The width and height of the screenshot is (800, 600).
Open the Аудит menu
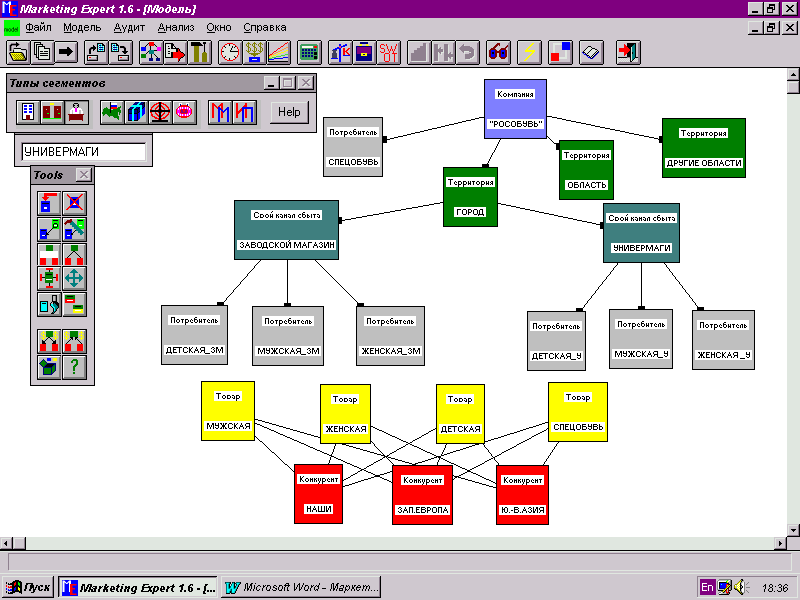(x=129, y=28)
